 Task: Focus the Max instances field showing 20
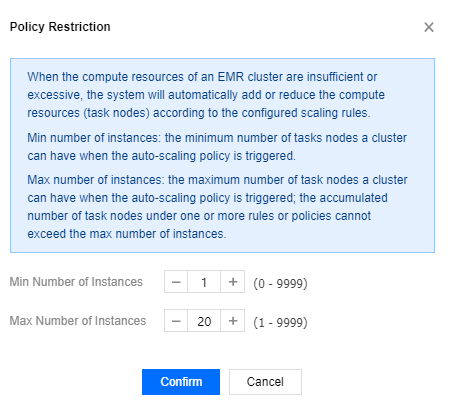click(x=204, y=321)
